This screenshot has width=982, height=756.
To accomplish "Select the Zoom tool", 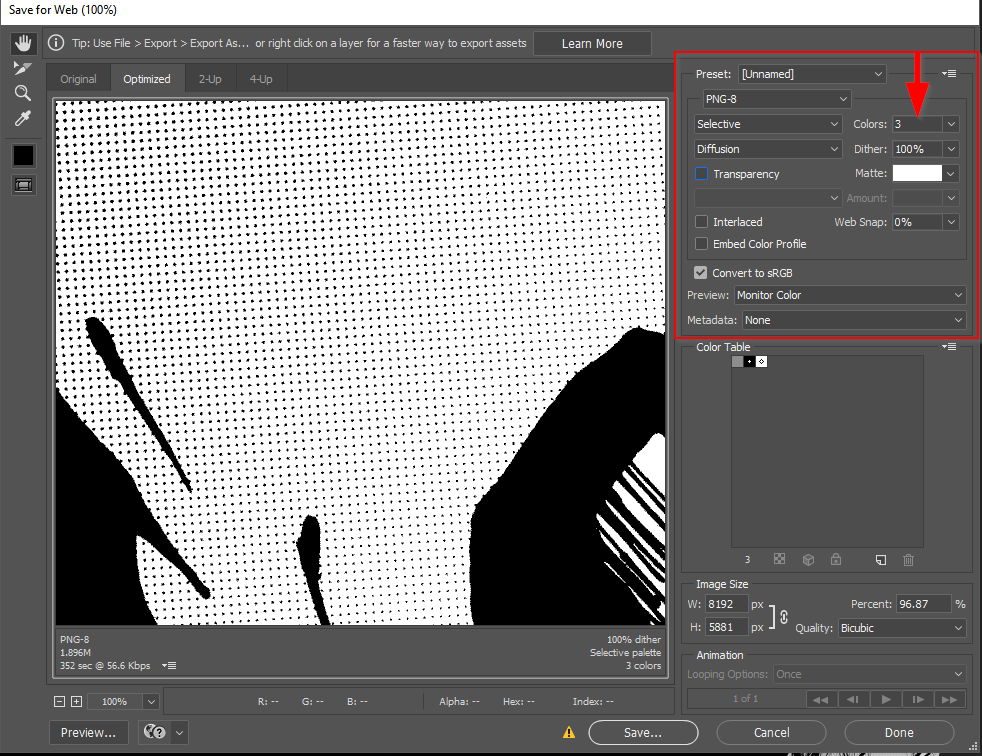I will tap(23, 93).
